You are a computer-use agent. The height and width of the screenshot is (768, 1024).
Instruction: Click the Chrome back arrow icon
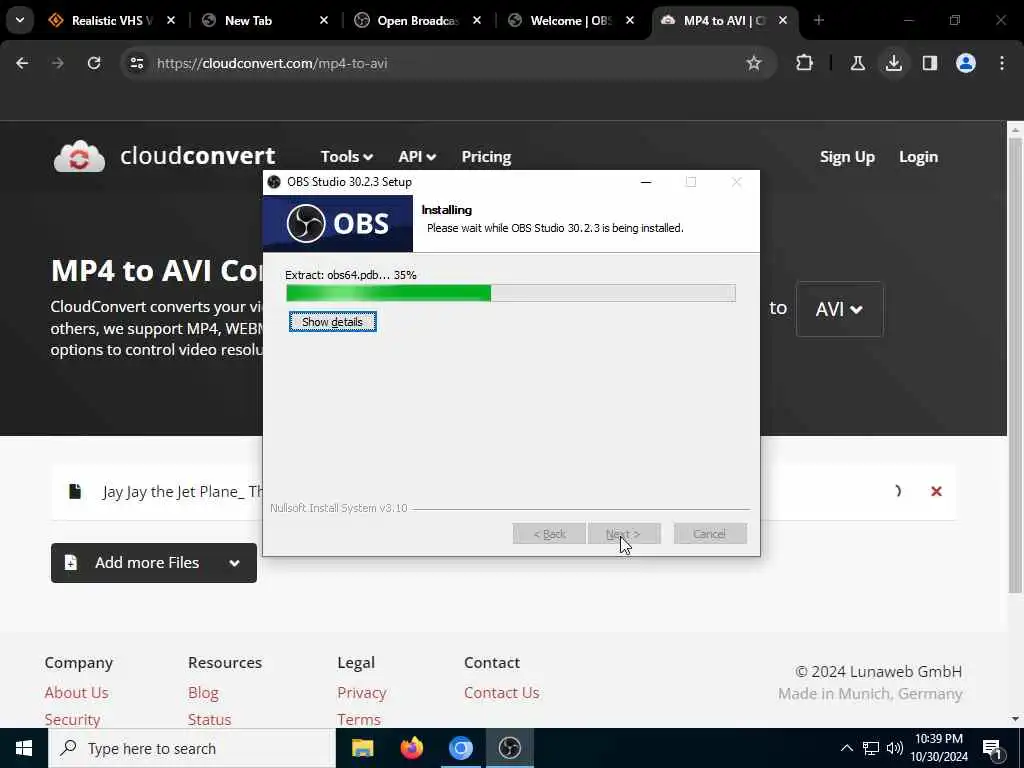(x=22, y=63)
